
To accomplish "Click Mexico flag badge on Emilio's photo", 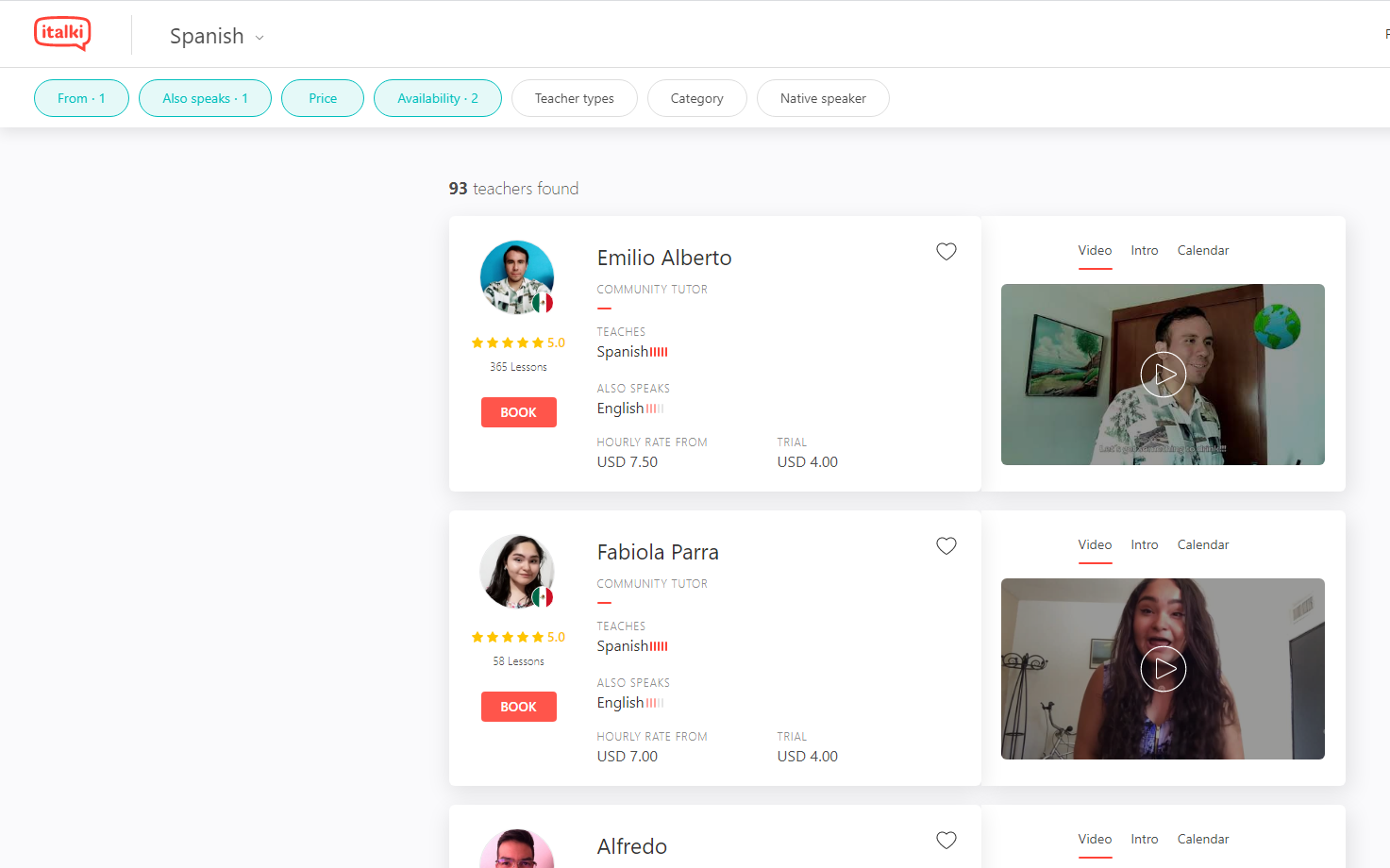I will coord(543,303).
